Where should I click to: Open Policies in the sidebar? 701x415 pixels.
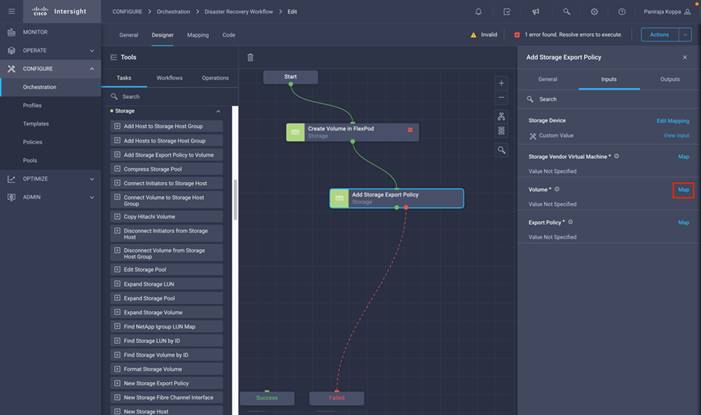coord(33,142)
